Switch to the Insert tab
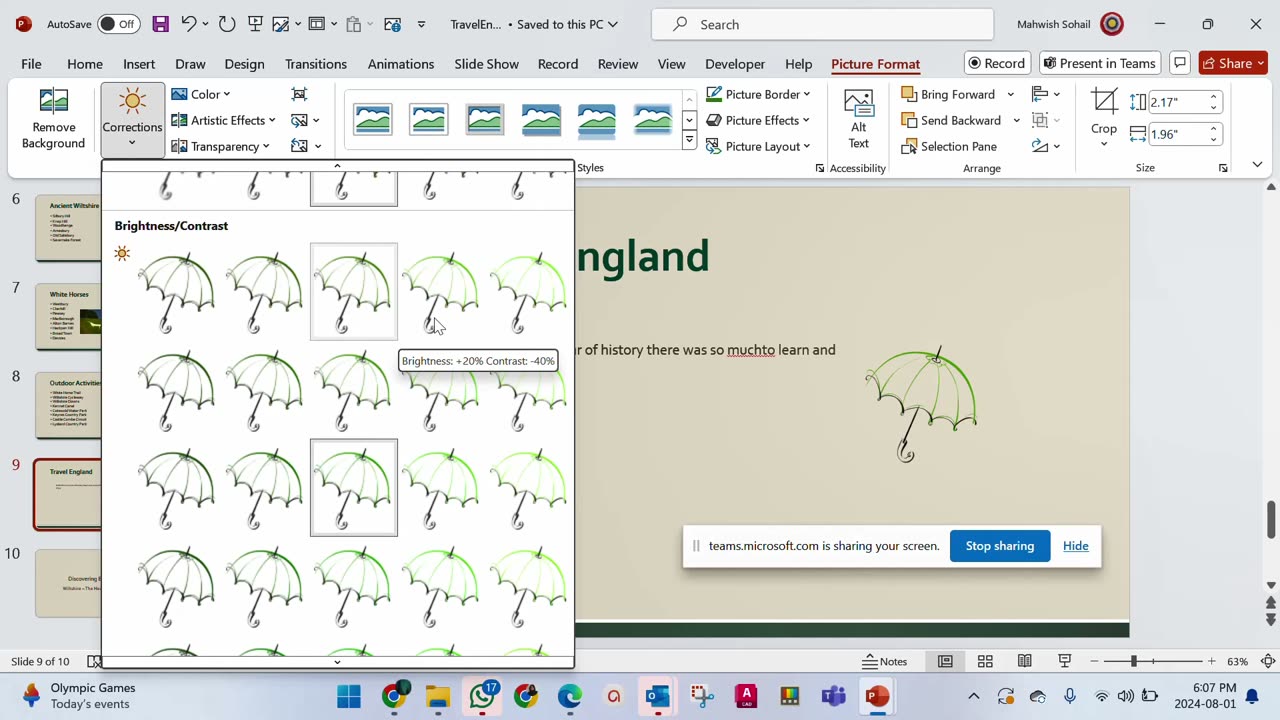The width and height of the screenshot is (1280, 720). click(139, 64)
